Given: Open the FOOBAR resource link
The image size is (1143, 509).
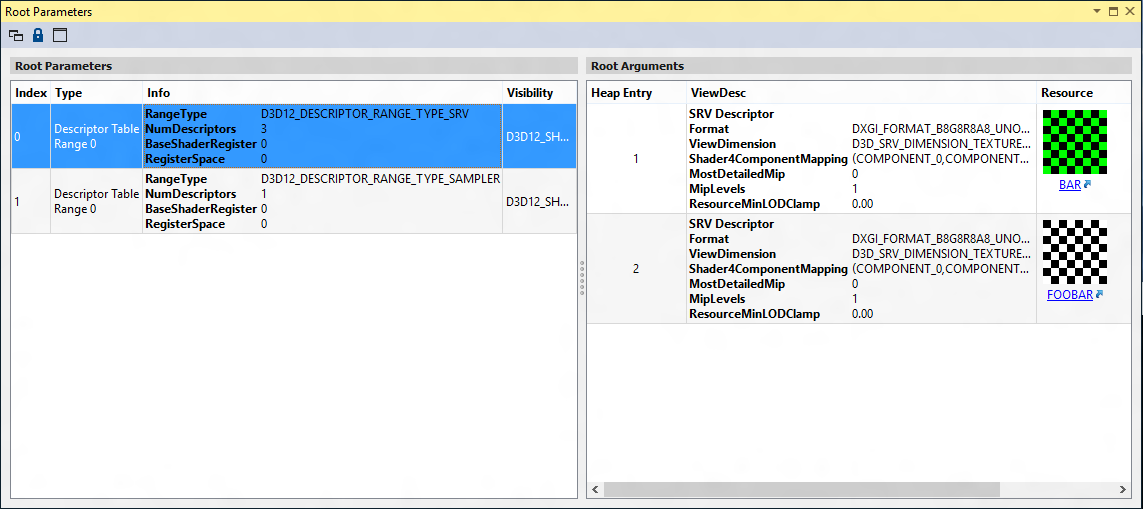Looking at the screenshot, I should 1069,295.
